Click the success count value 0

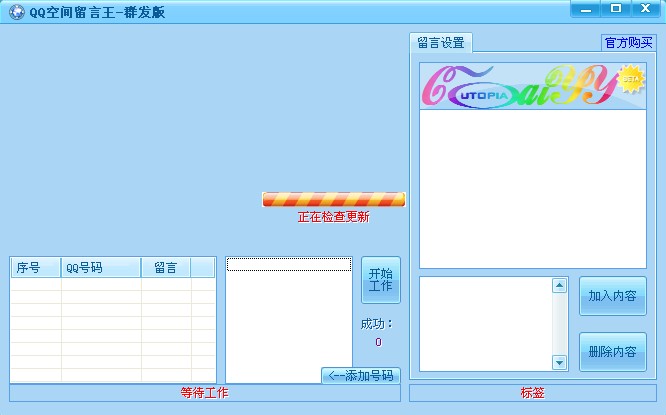pyautogui.click(x=378, y=342)
